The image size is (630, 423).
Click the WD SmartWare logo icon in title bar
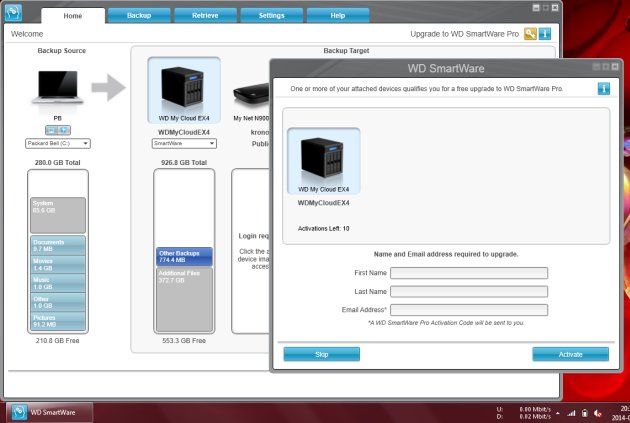(x=13, y=12)
